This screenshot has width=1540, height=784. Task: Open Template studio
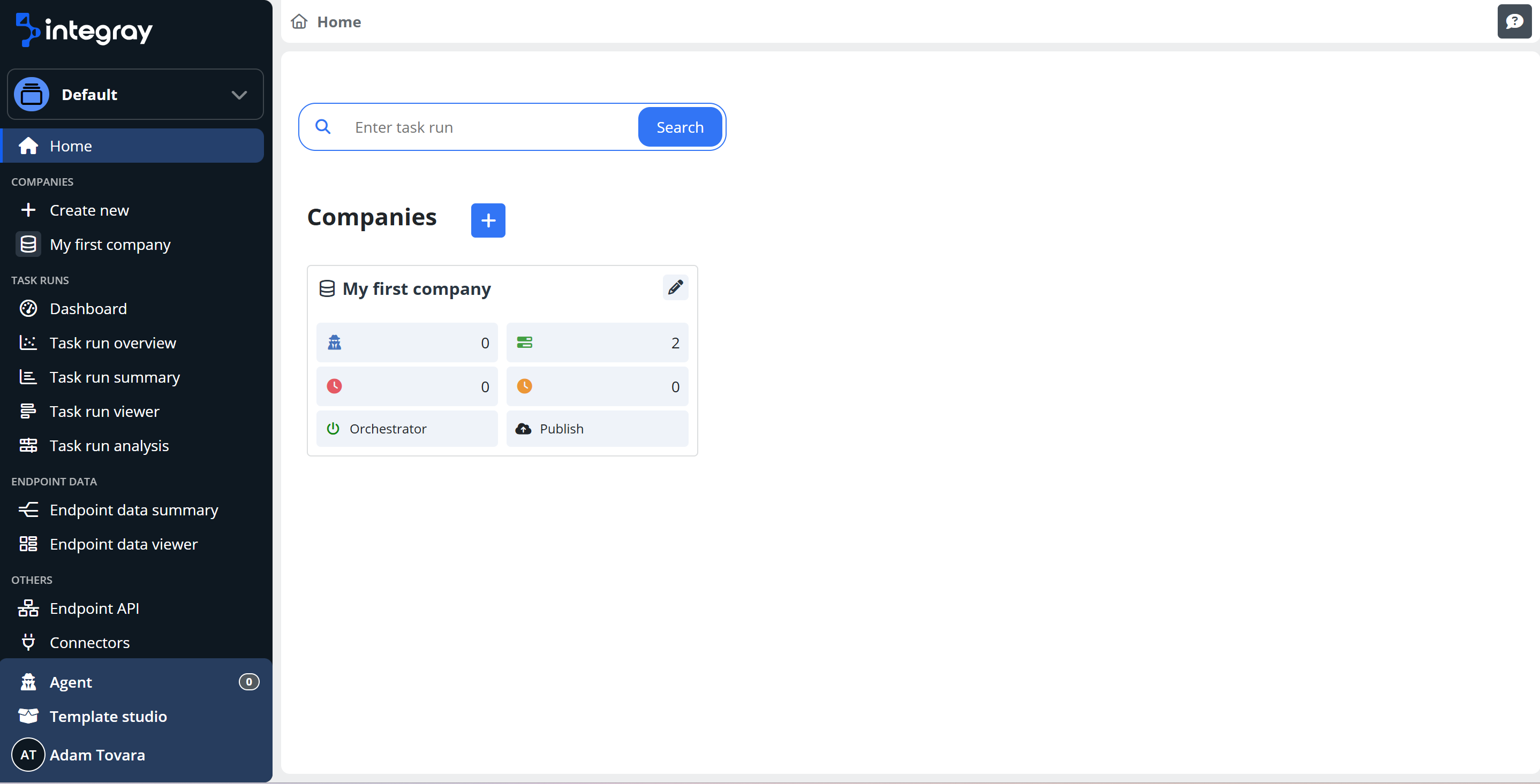108,716
